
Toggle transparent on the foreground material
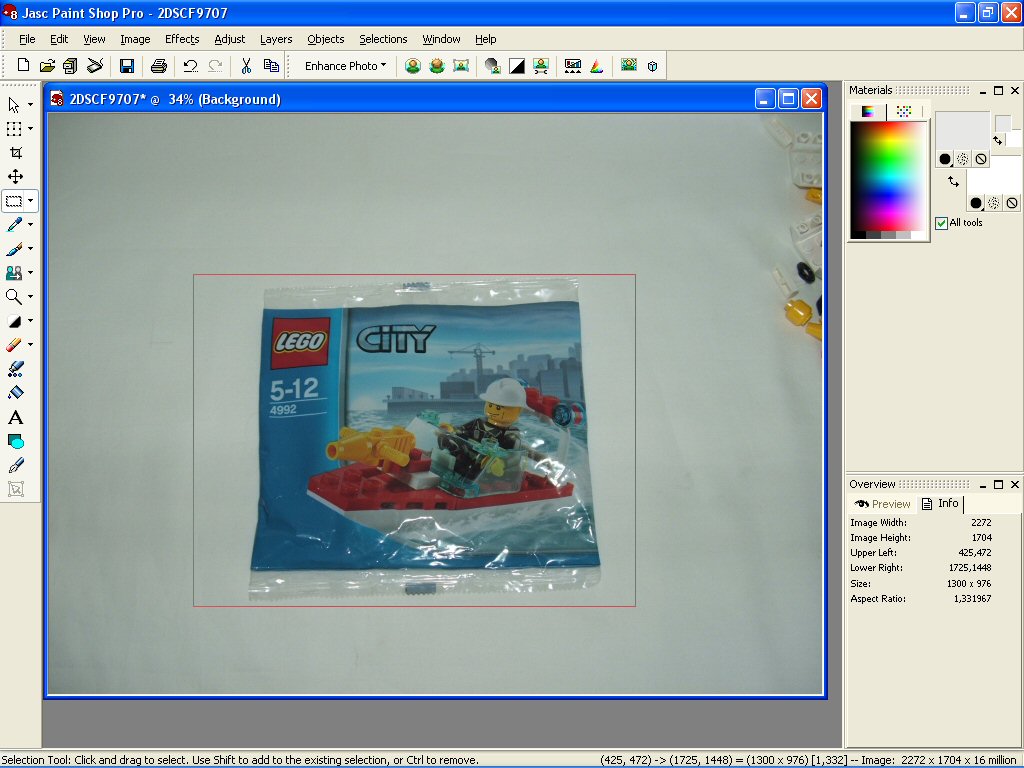click(981, 159)
